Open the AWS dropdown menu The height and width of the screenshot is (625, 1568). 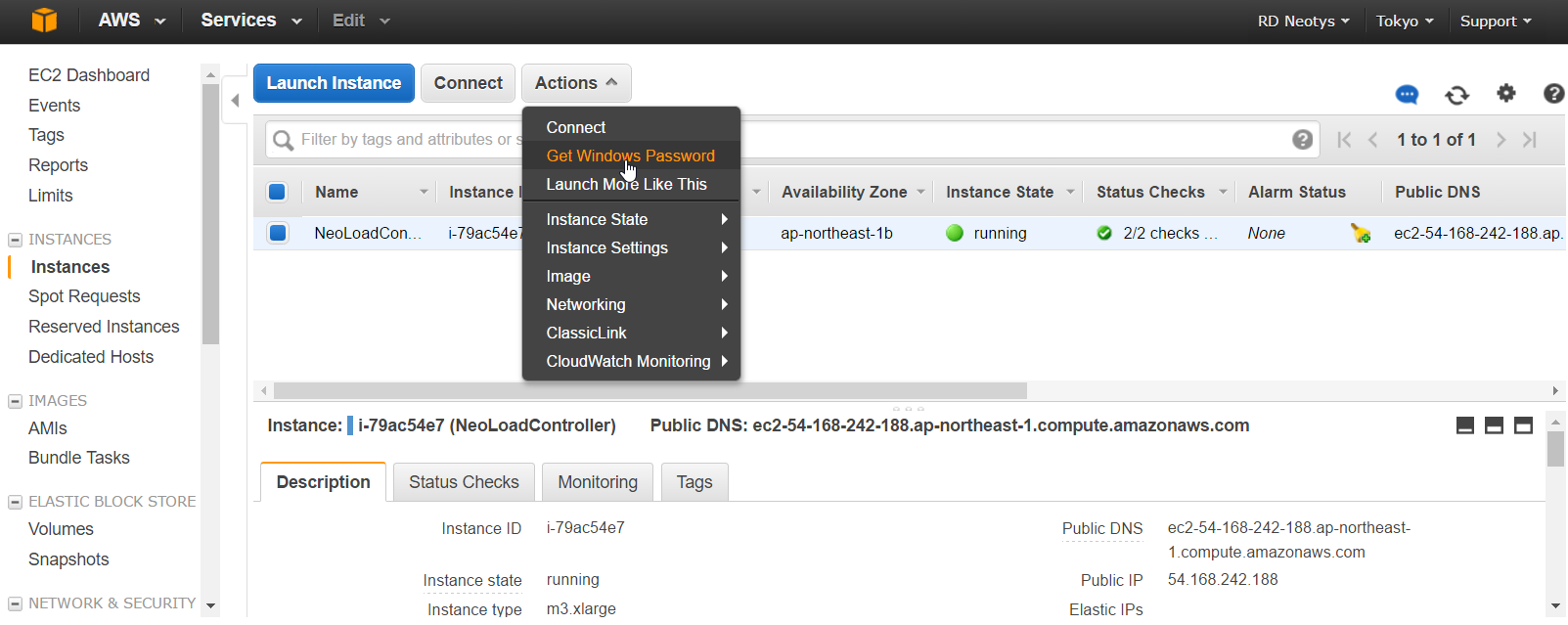pyautogui.click(x=131, y=20)
